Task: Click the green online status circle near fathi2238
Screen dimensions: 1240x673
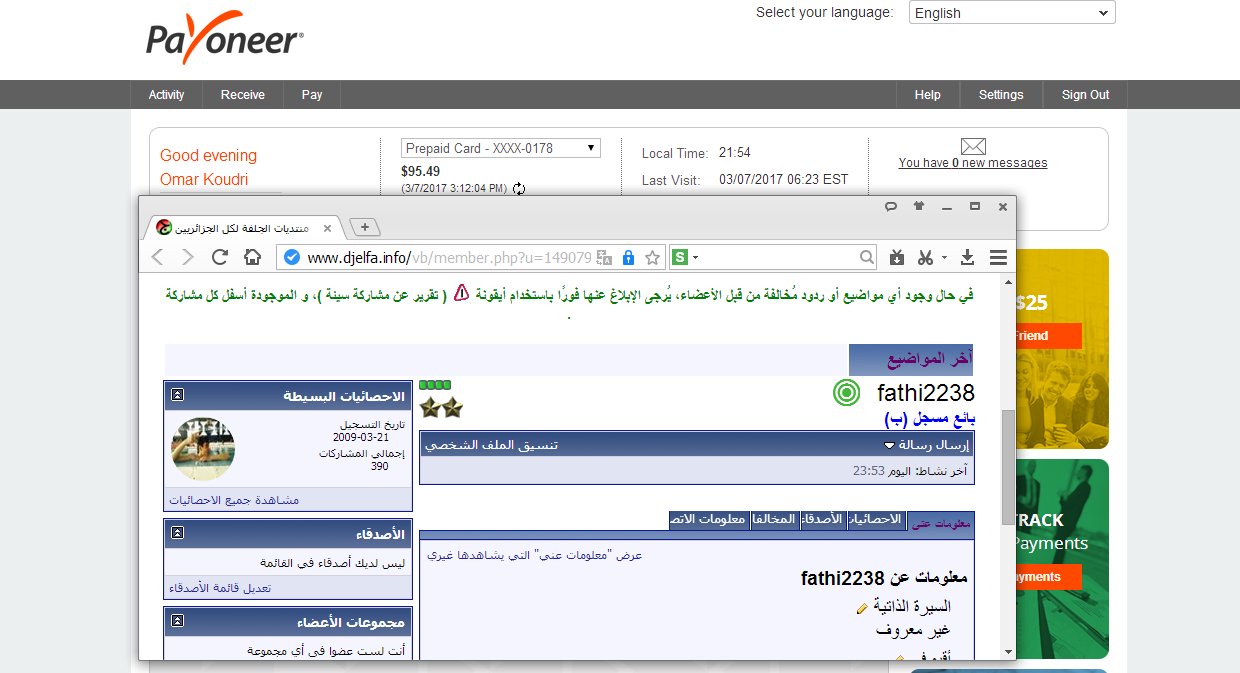Action: [x=846, y=393]
